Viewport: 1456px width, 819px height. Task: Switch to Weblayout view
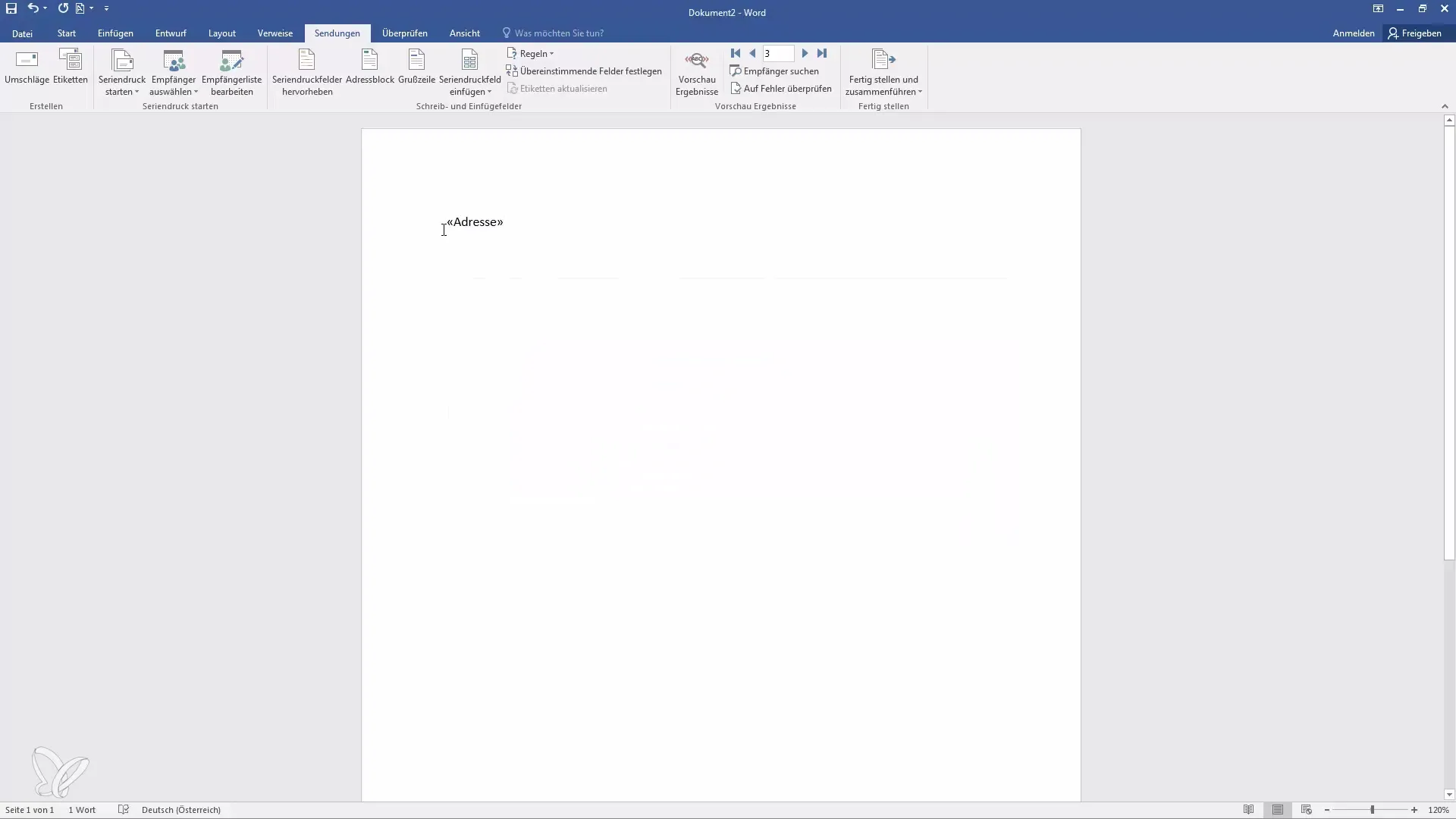[1307, 810]
